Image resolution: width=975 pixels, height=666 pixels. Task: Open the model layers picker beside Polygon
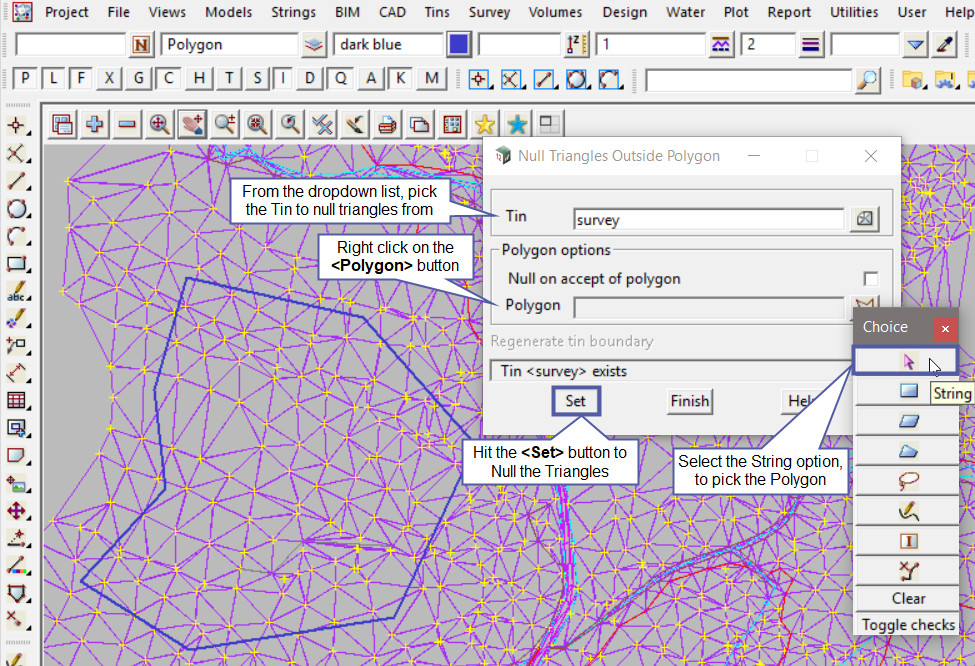(315, 45)
